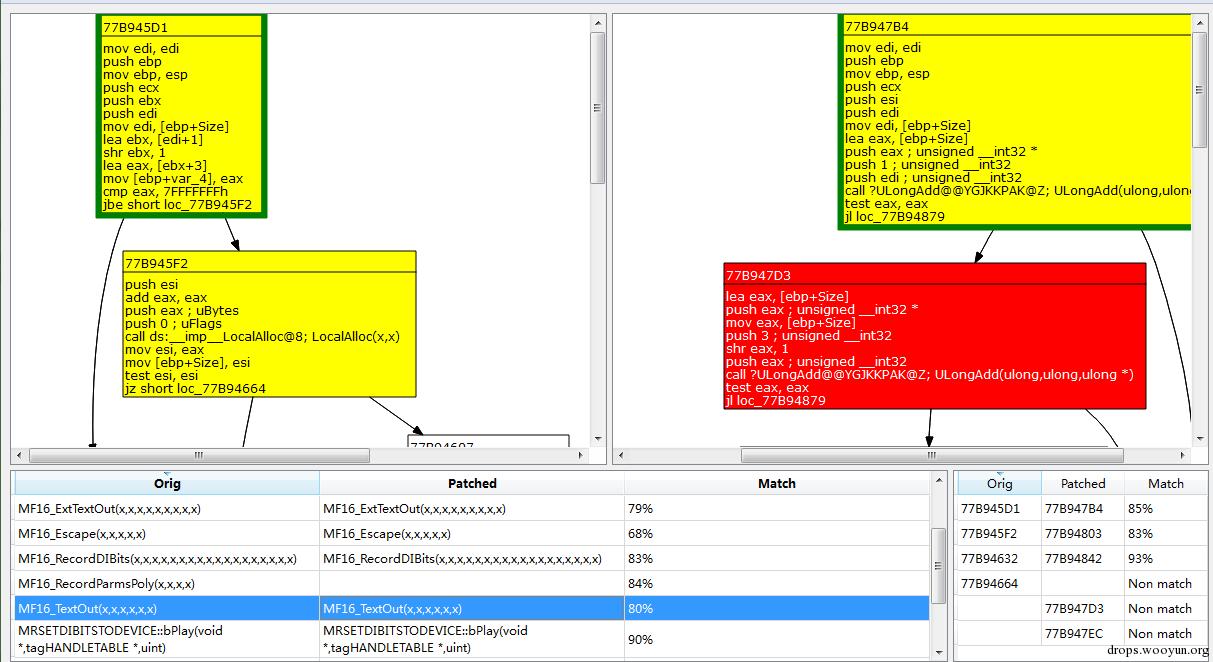
Task: Click 77B94842 patched block cell
Action: pyautogui.click(x=1083, y=558)
